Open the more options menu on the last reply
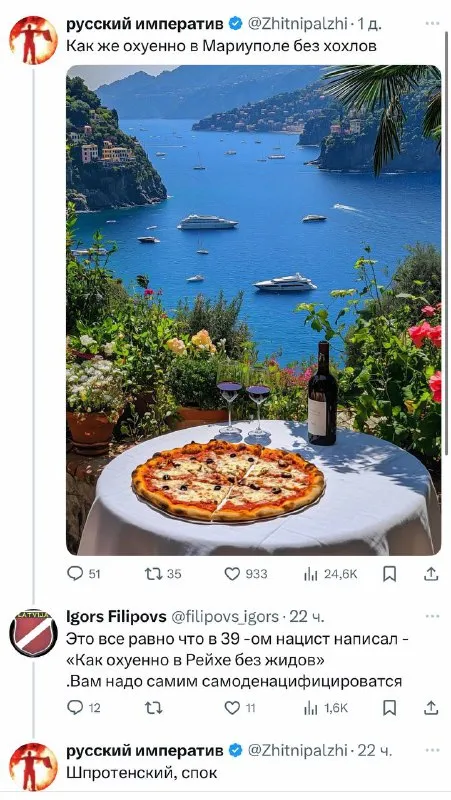Image resolution: width=451 pixels, height=800 pixels. [x=432, y=751]
